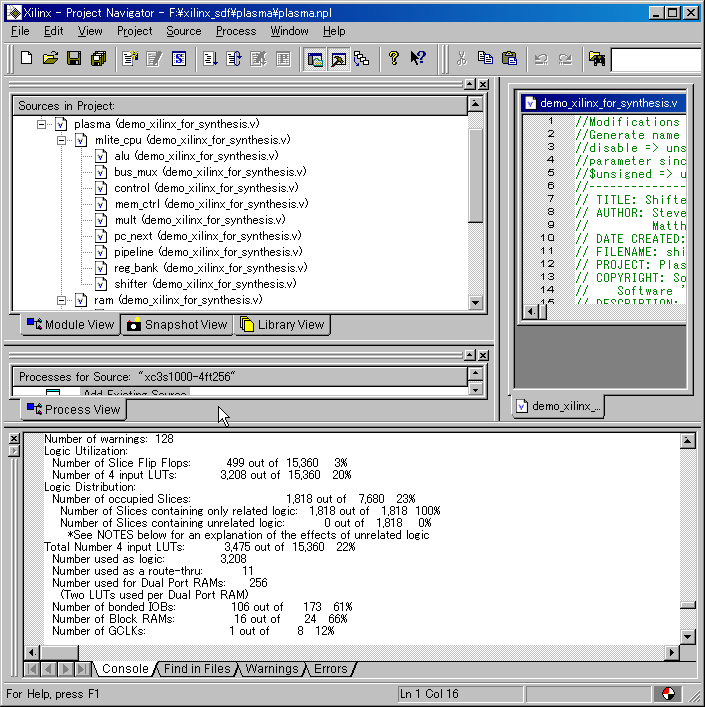705x707 pixels.
Task: Click the console last-tab navigation arrow
Action: click(x=82, y=669)
